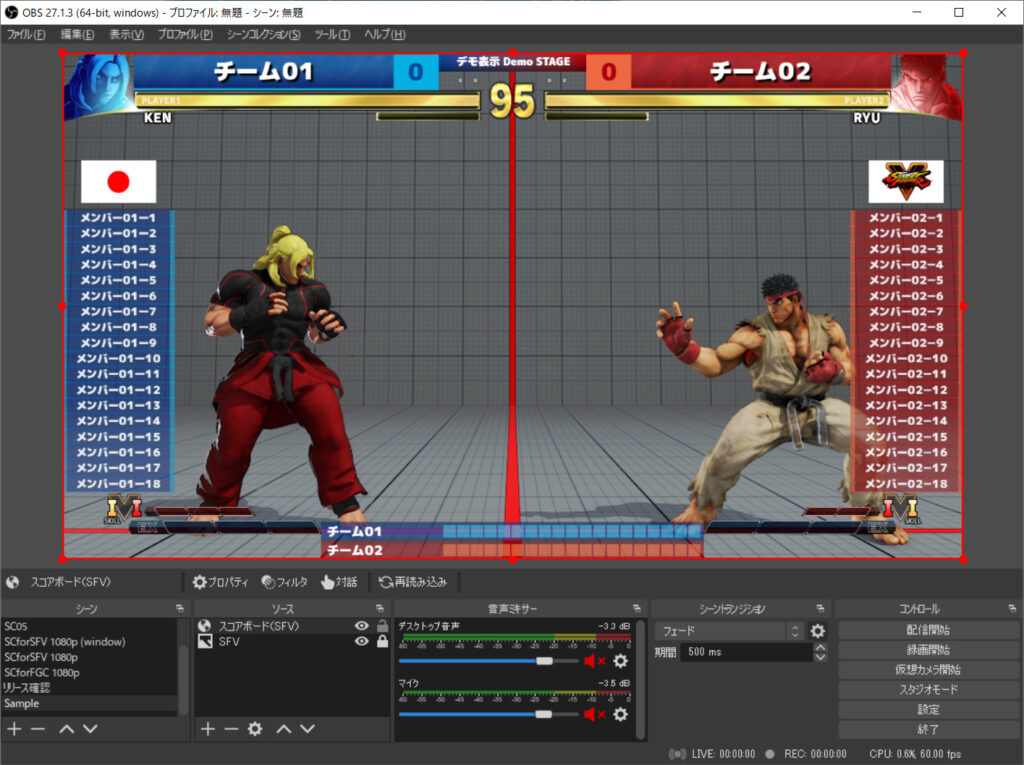1024x765 pixels.
Task: Open the プロファイル menu
Action: point(185,35)
